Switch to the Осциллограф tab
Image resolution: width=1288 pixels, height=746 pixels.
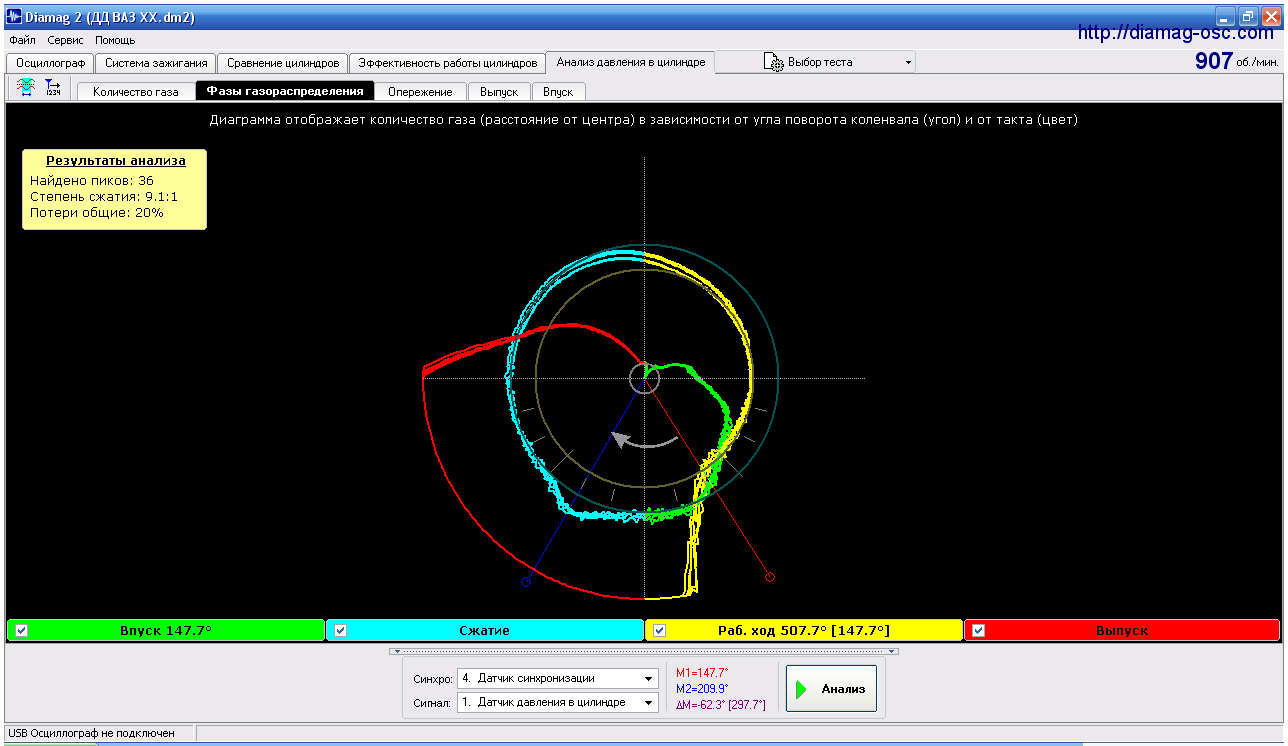pyautogui.click(x=50, y=63)
